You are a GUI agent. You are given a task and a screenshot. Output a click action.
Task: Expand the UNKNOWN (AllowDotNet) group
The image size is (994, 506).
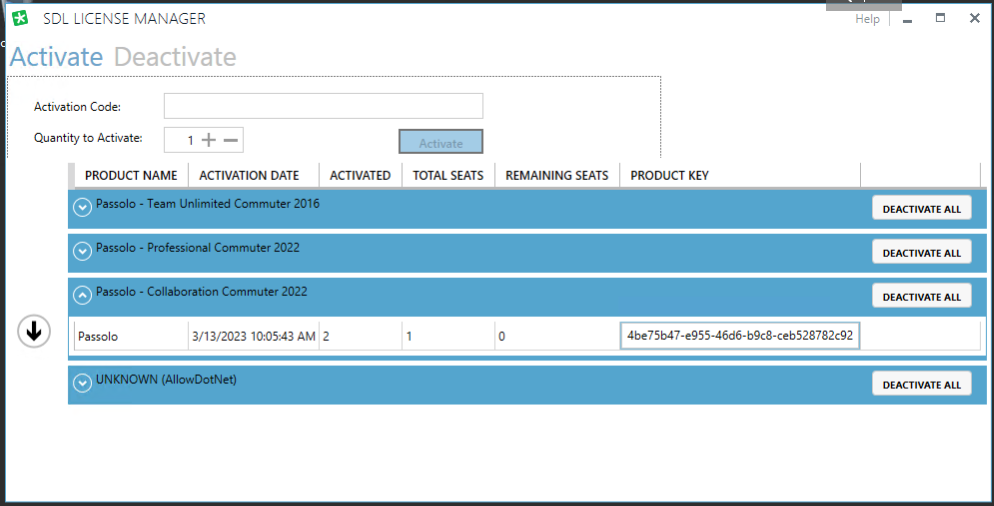tap(82, 383)
